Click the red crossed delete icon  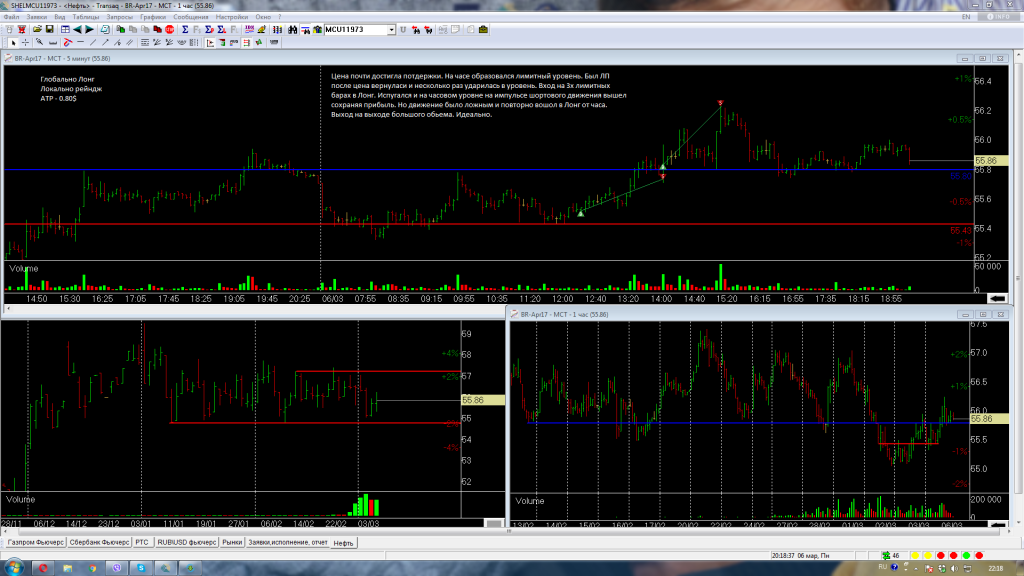[x=22, y=29]
